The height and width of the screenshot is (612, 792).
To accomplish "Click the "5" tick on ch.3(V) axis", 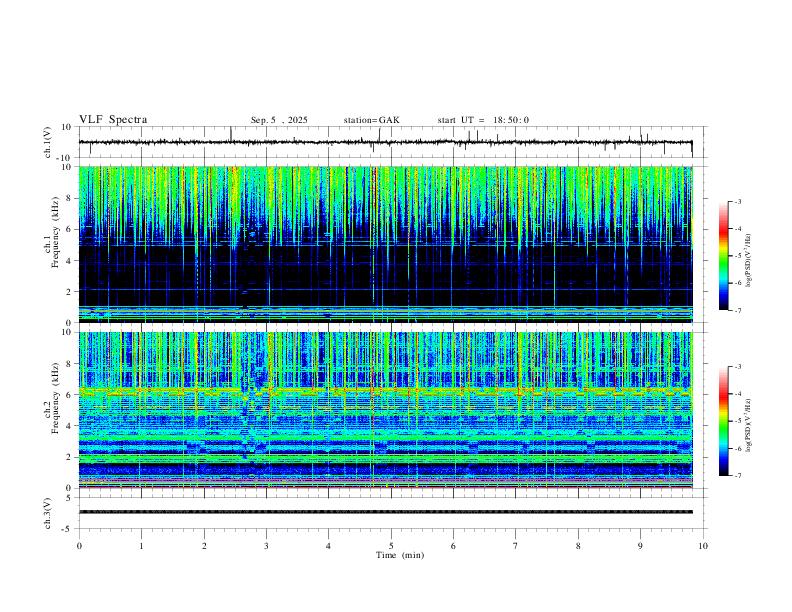I will coord(70,498).
